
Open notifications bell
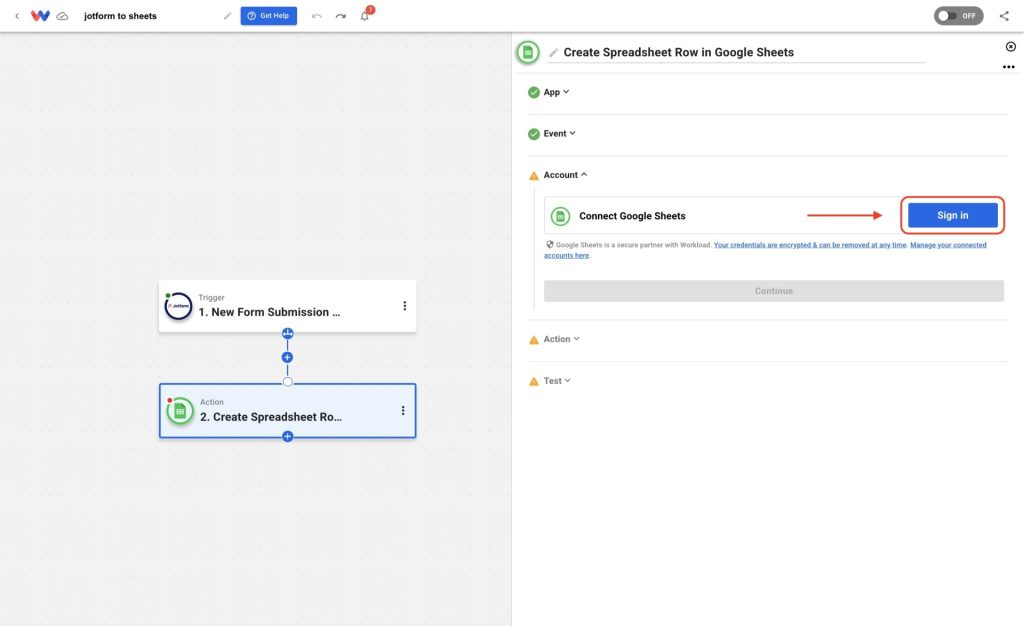pyautogui.click(x=364, y=16)
